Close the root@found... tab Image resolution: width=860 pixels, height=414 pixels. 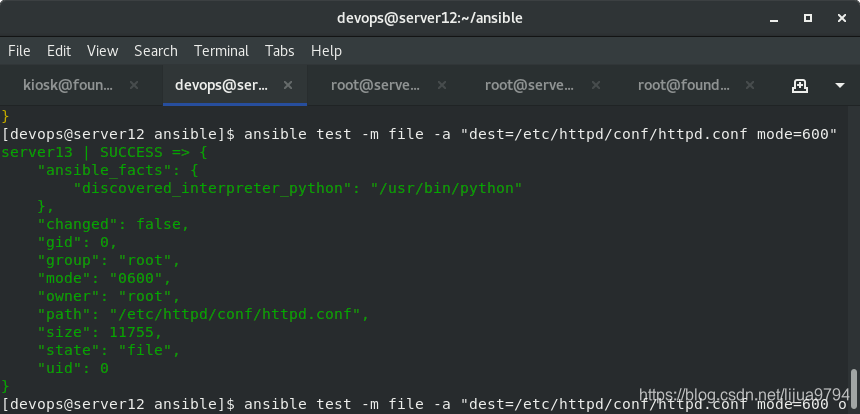coord(750,85)
